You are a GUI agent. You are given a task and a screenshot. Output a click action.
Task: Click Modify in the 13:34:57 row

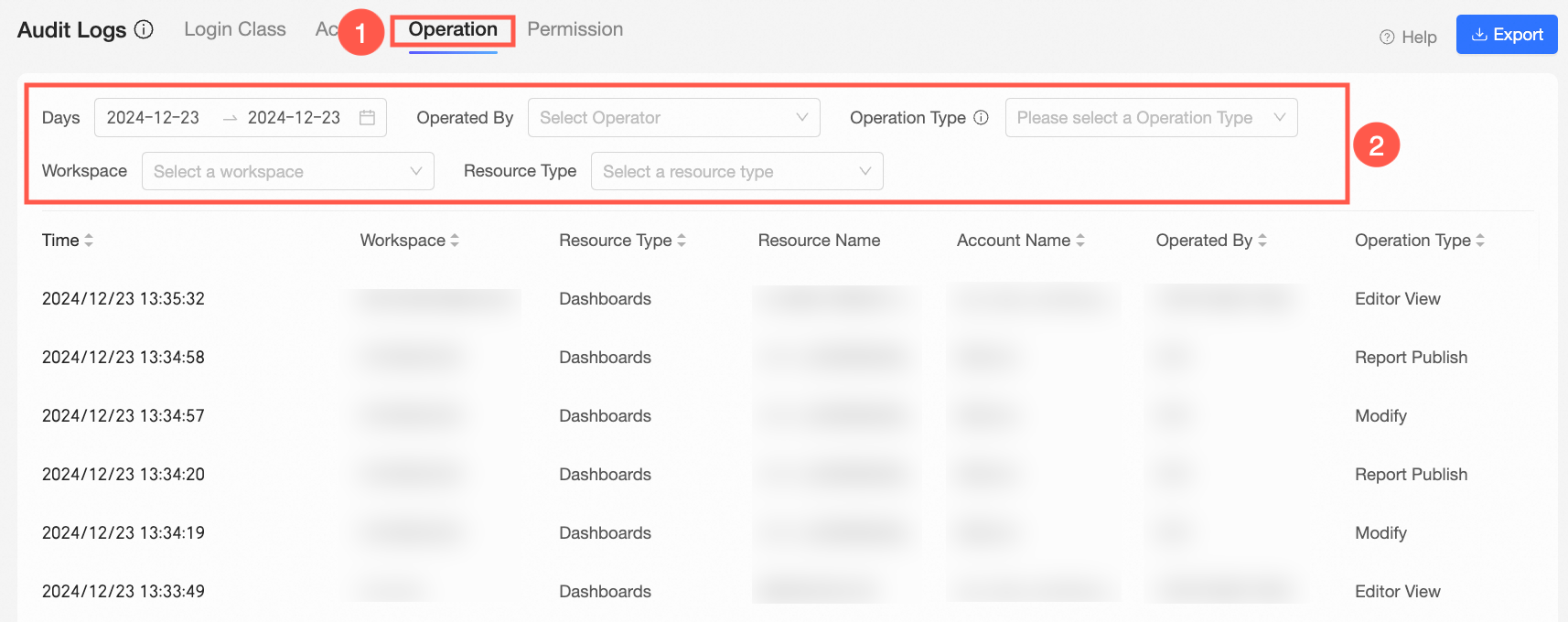click(1381, 416)
